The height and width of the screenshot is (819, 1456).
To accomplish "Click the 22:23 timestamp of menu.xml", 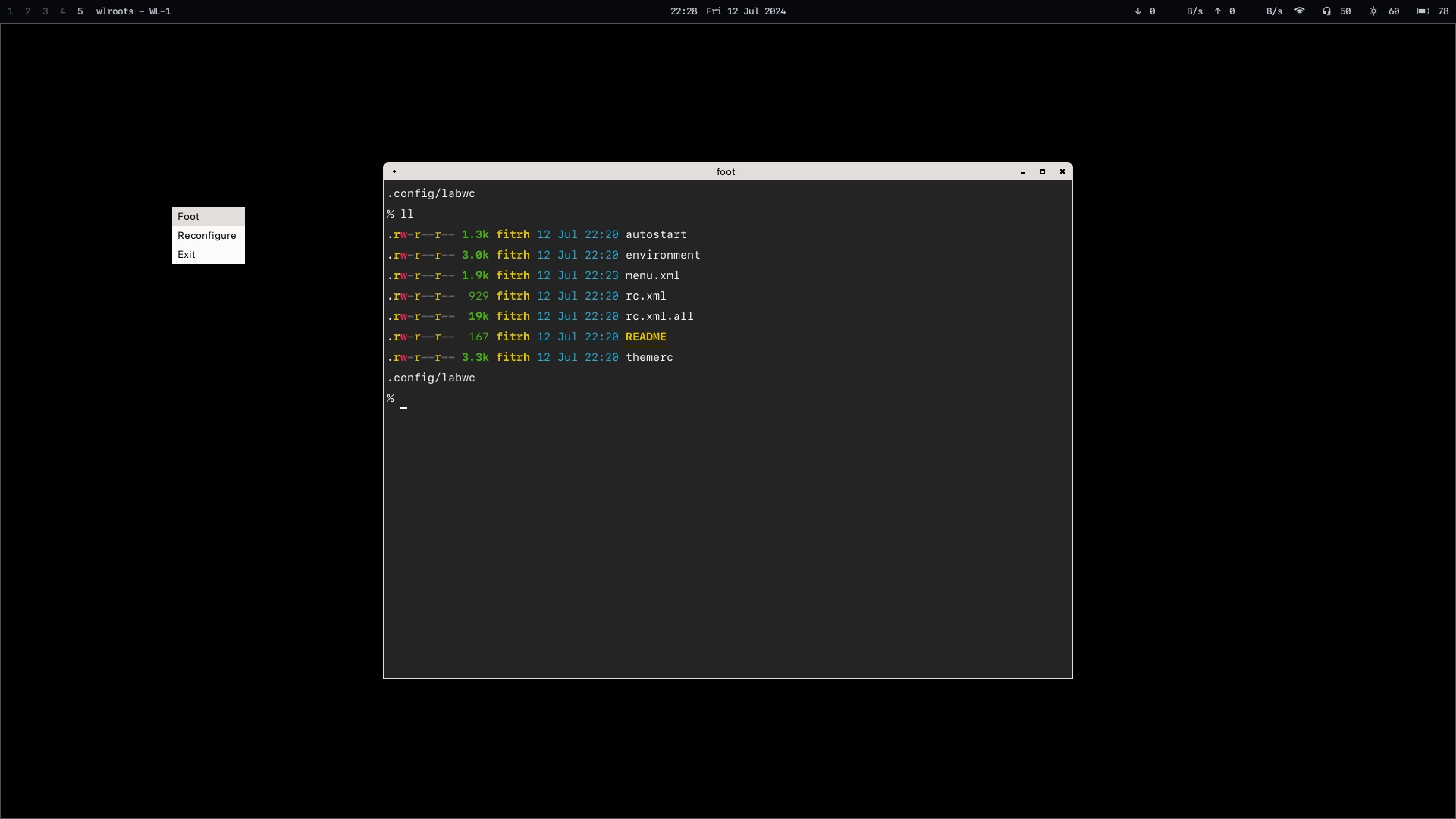I will (601, 276).
